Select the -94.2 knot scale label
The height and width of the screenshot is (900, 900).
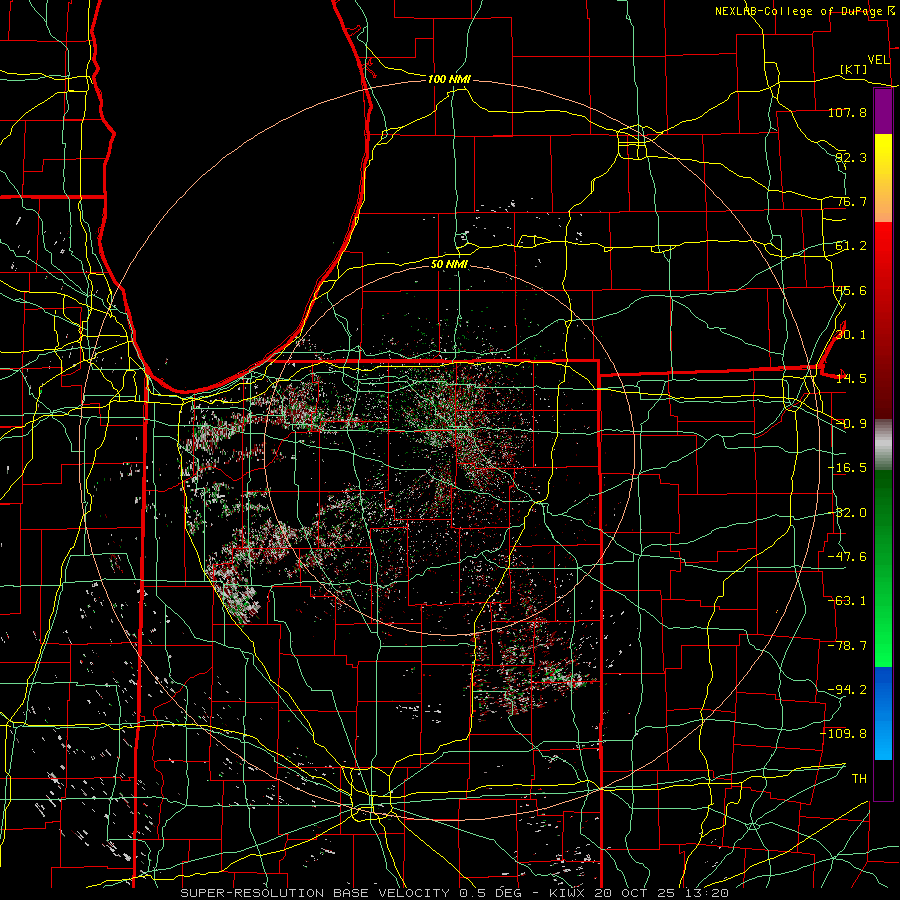point(847,690)
